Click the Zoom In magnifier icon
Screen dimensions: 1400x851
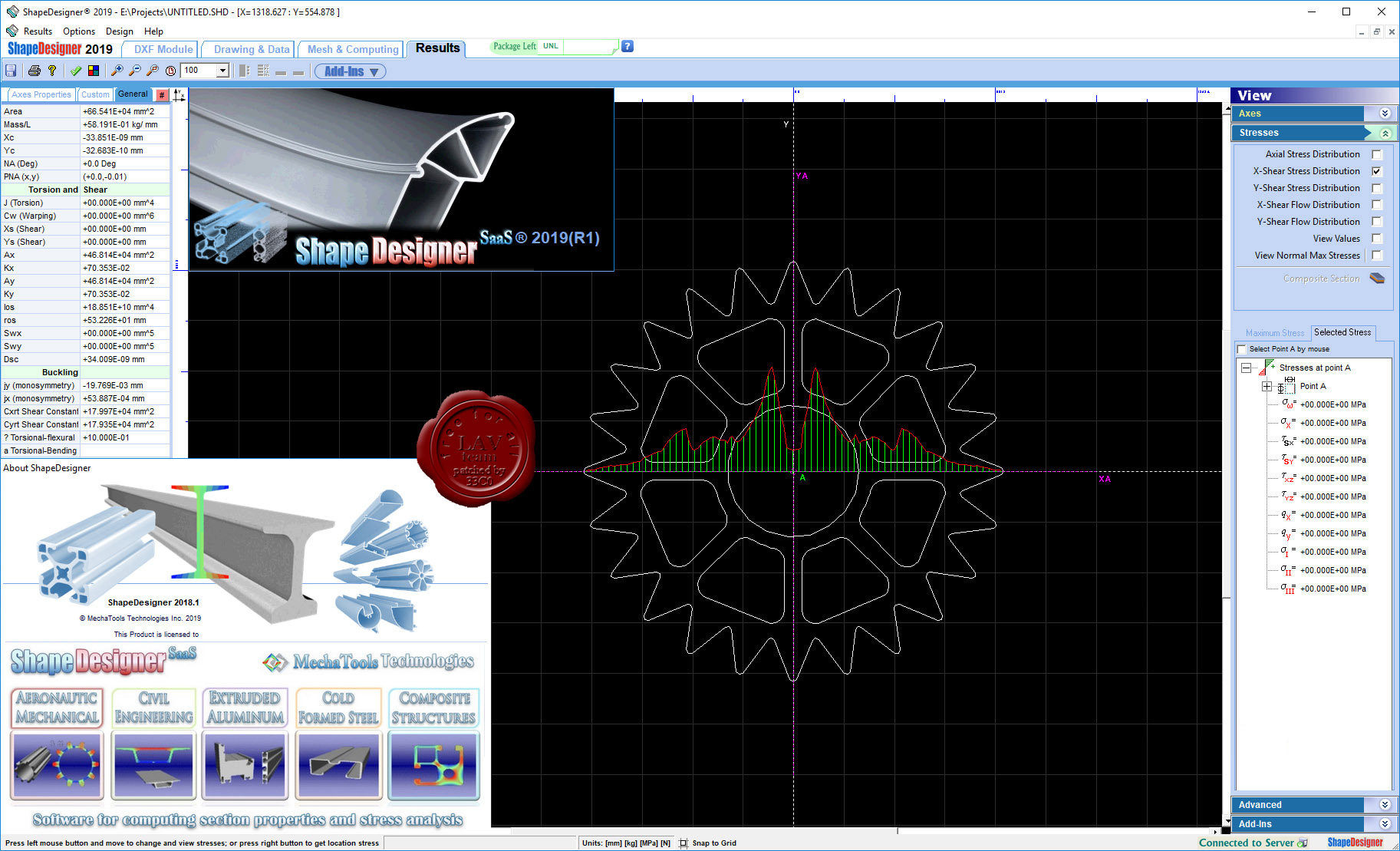tap(117, 71)
